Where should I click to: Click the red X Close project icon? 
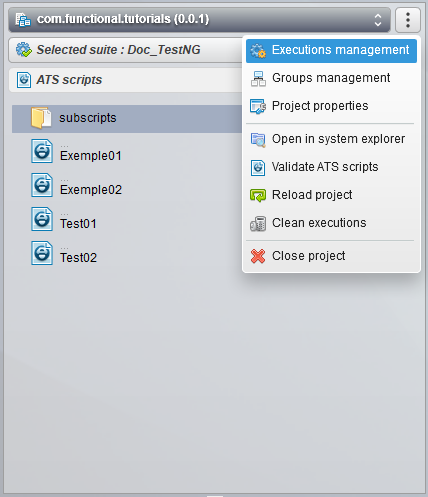click(x=258, y=256)
